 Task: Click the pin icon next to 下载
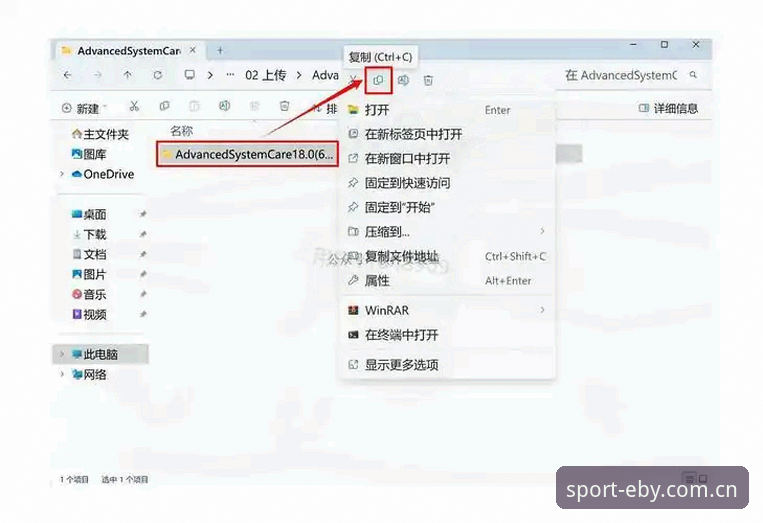[143, 234]
